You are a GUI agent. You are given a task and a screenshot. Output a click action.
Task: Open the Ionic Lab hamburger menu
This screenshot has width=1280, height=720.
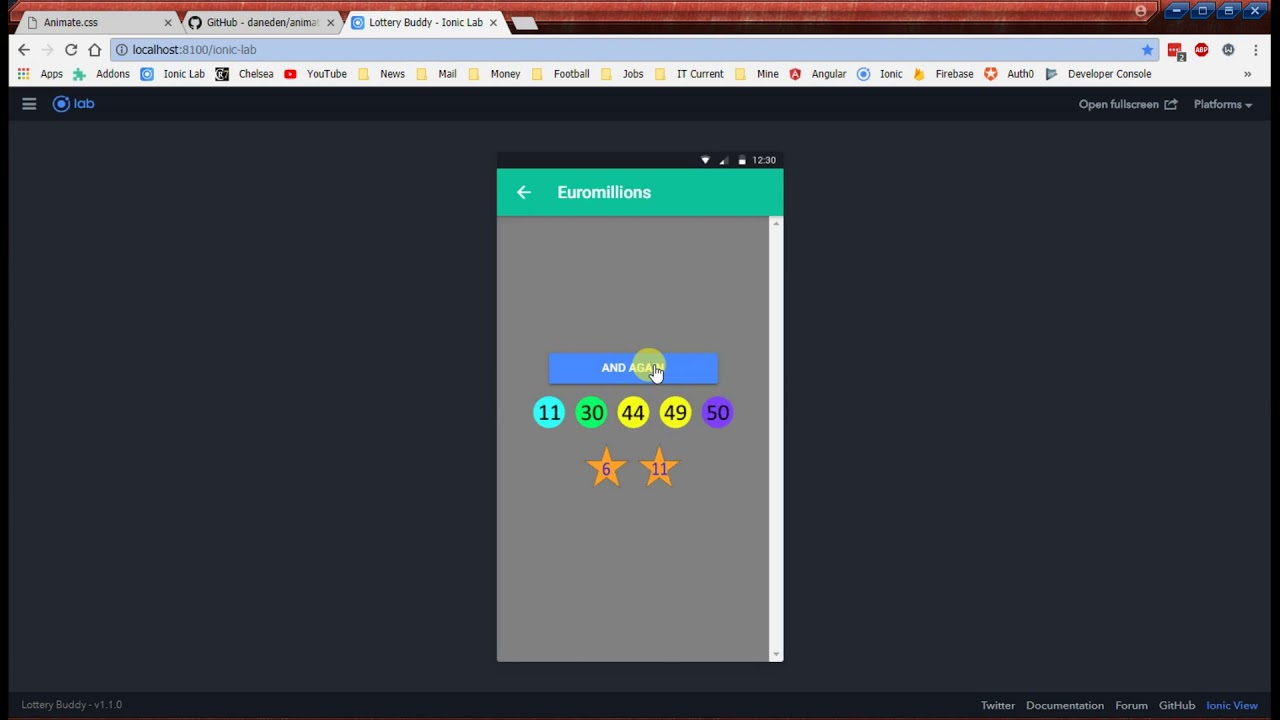coord(29,104)
